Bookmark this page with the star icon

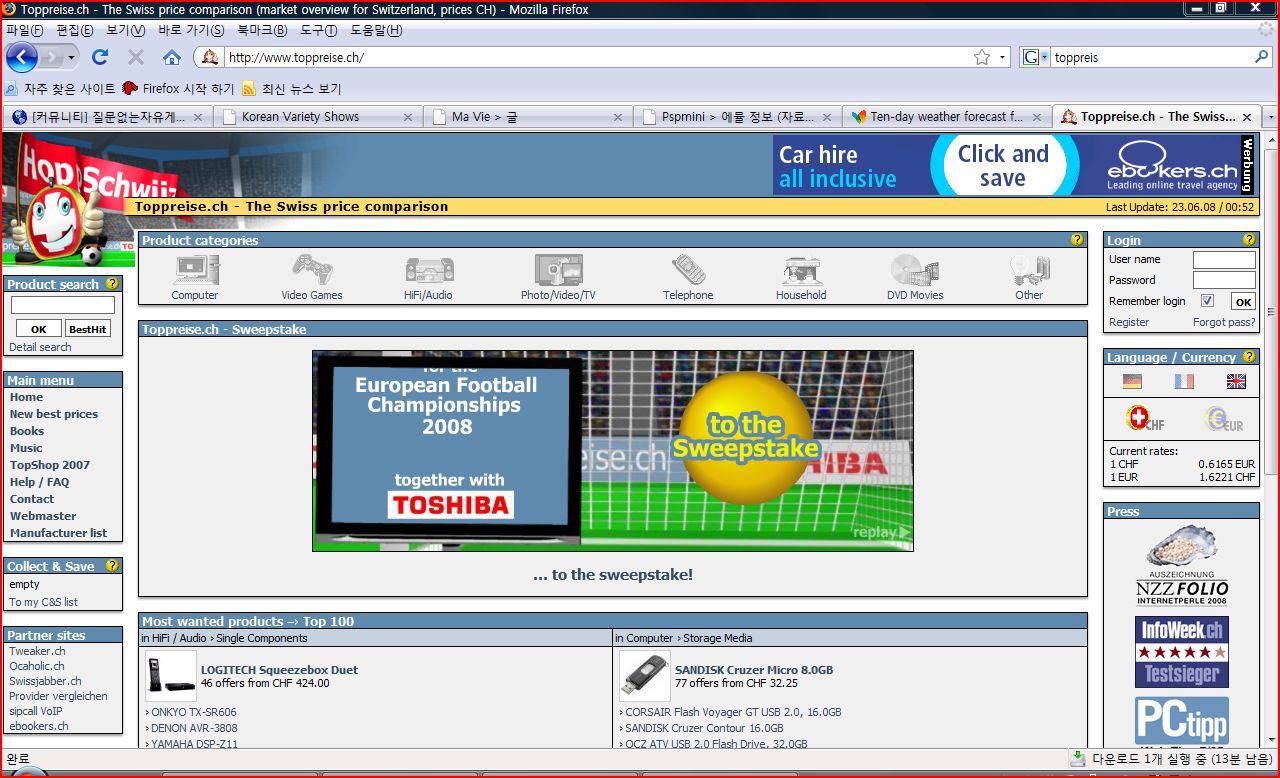pos(982,57)
